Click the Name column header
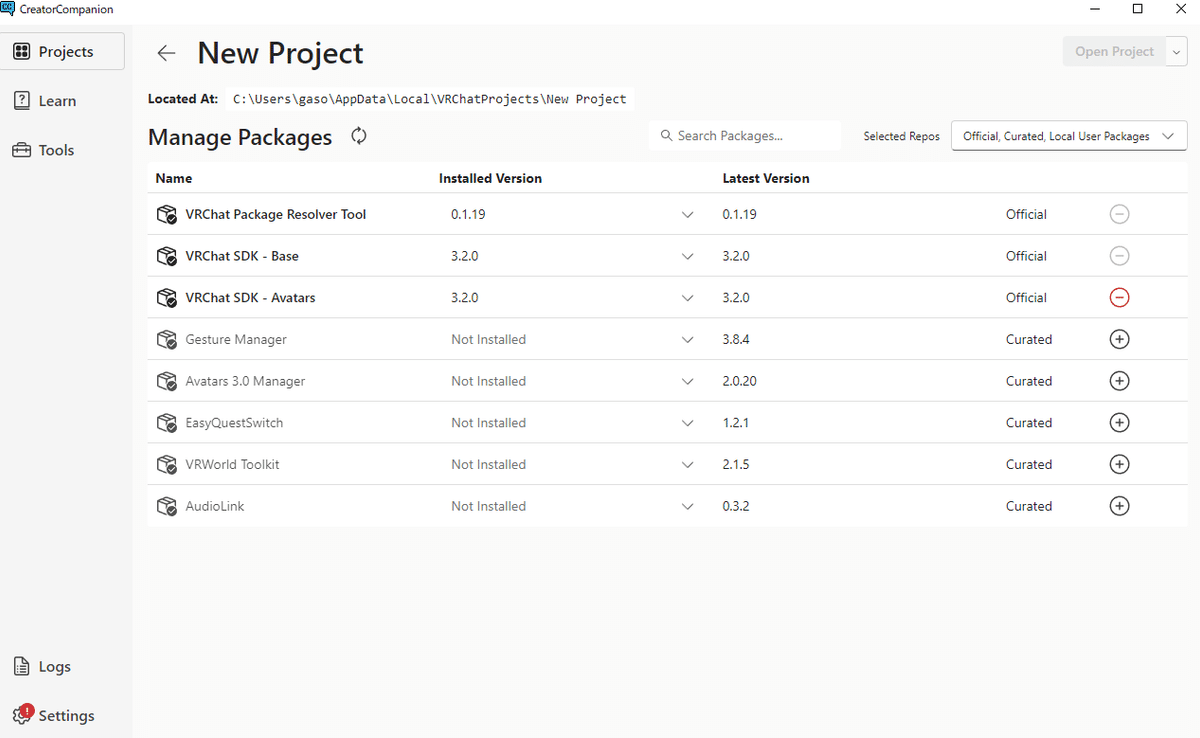 click(x=174, y=178)
